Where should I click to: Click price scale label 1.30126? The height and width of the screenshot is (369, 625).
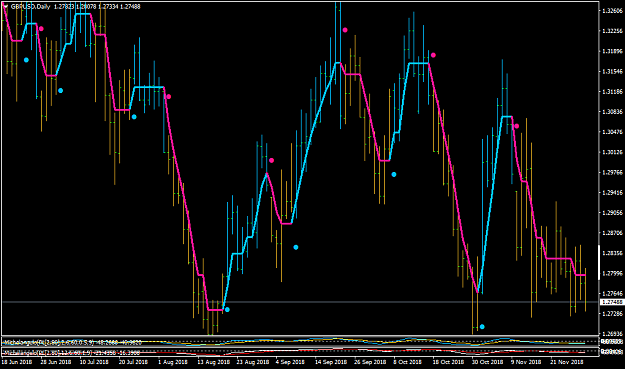612,152
